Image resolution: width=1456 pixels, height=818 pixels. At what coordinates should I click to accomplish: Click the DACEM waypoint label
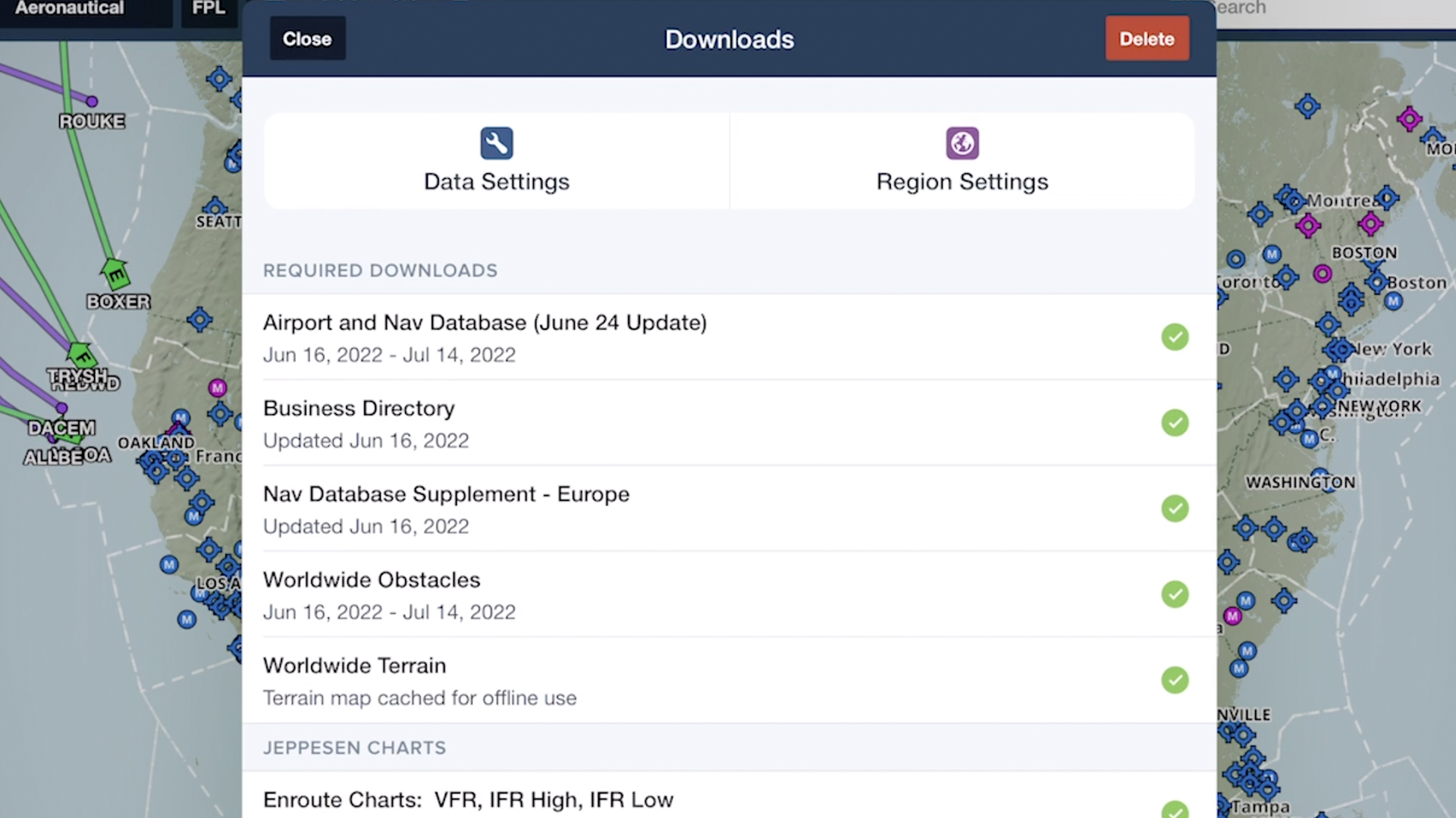[61, 428]
